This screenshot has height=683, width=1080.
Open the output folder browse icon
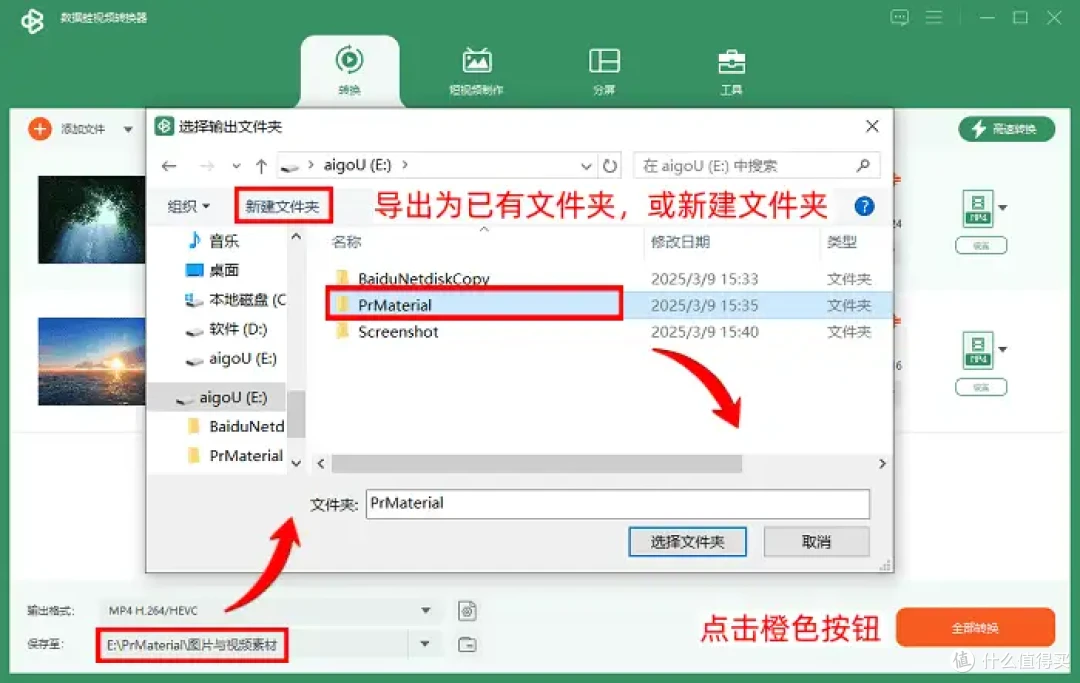point(467,644)
